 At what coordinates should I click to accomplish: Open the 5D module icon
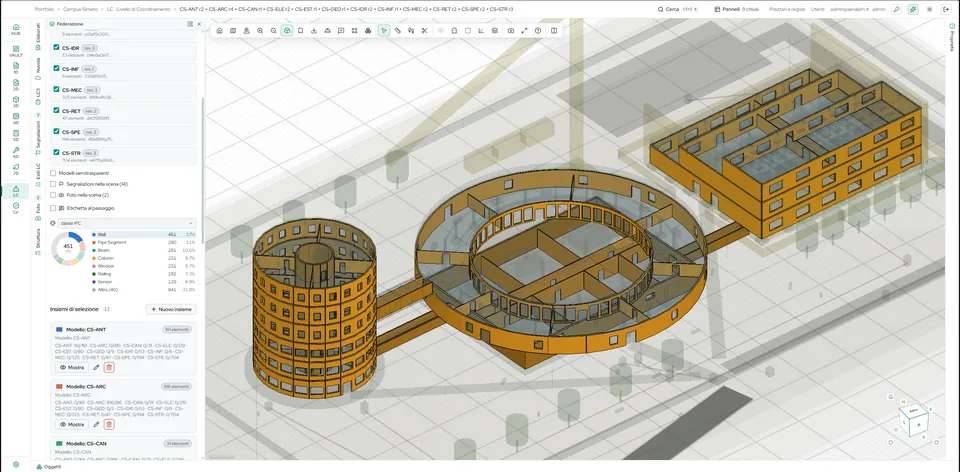pyautogui.click(x=15, y=135)
